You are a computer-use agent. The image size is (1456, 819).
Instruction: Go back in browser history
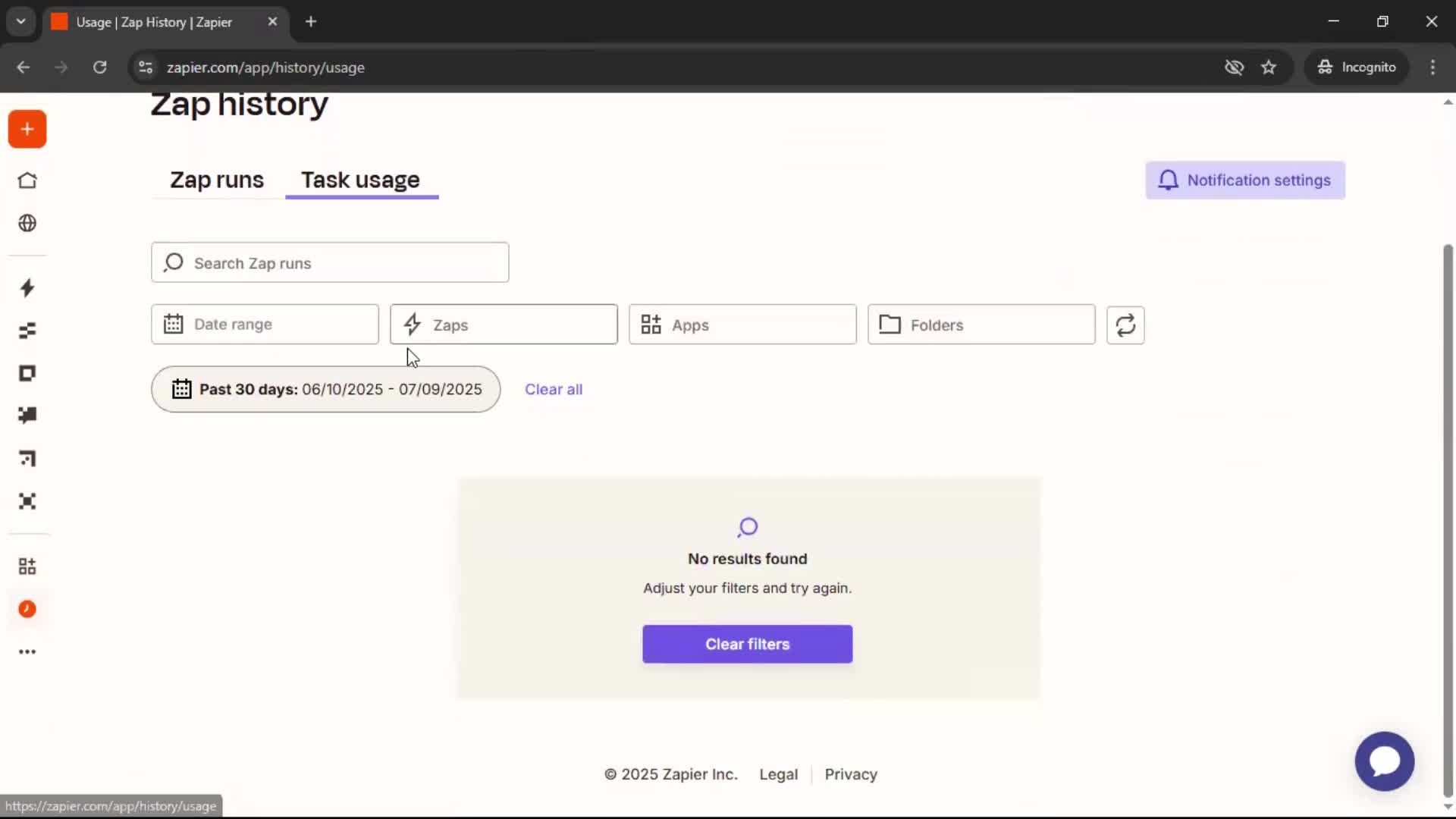tap(23, 67)
